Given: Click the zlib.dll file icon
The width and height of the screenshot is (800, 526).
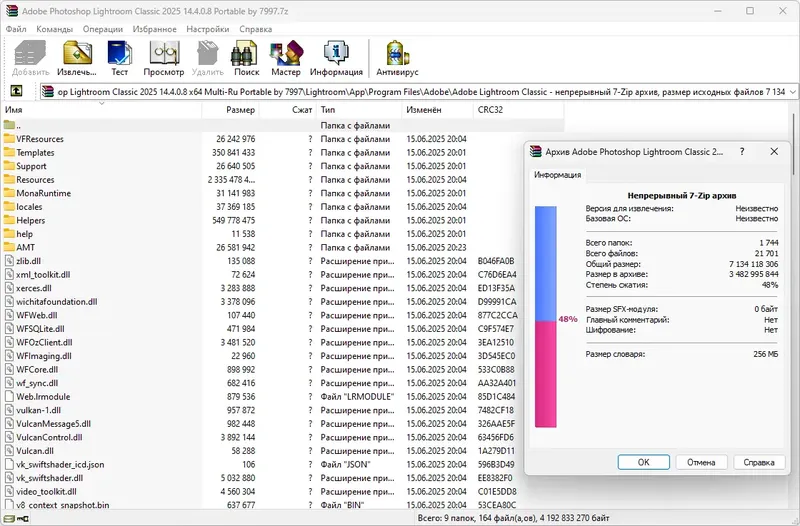Looking at the screenshot, I should [x=9, y=261].
